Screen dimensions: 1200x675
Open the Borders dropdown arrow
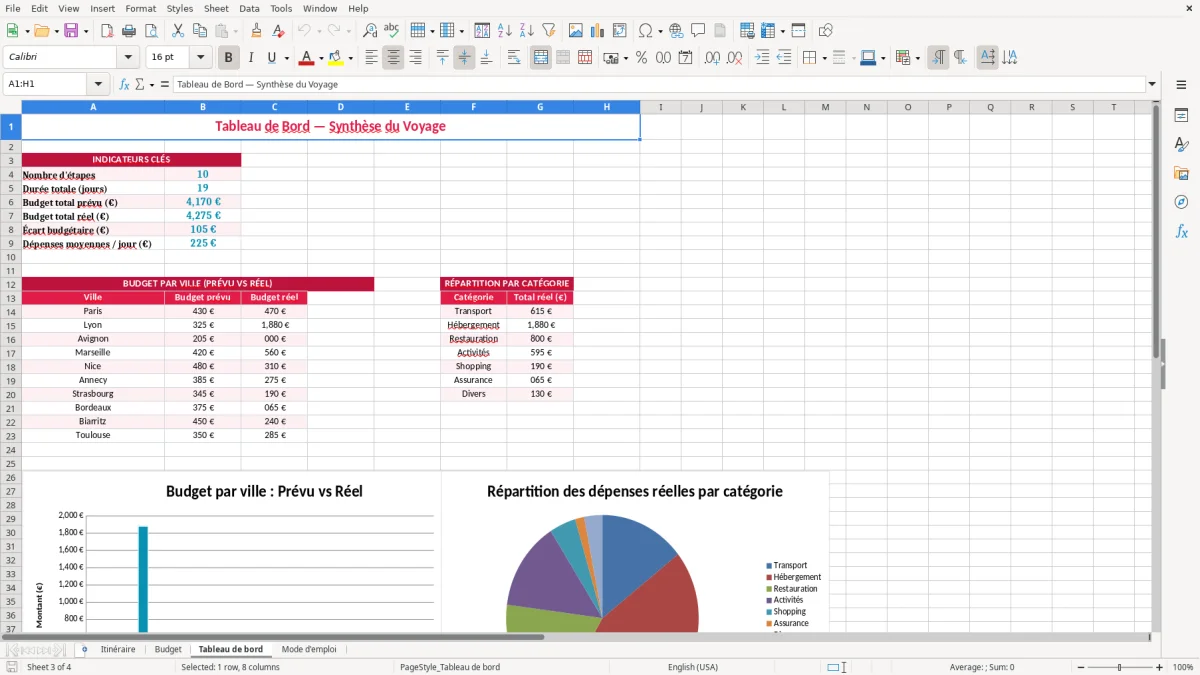824,58
